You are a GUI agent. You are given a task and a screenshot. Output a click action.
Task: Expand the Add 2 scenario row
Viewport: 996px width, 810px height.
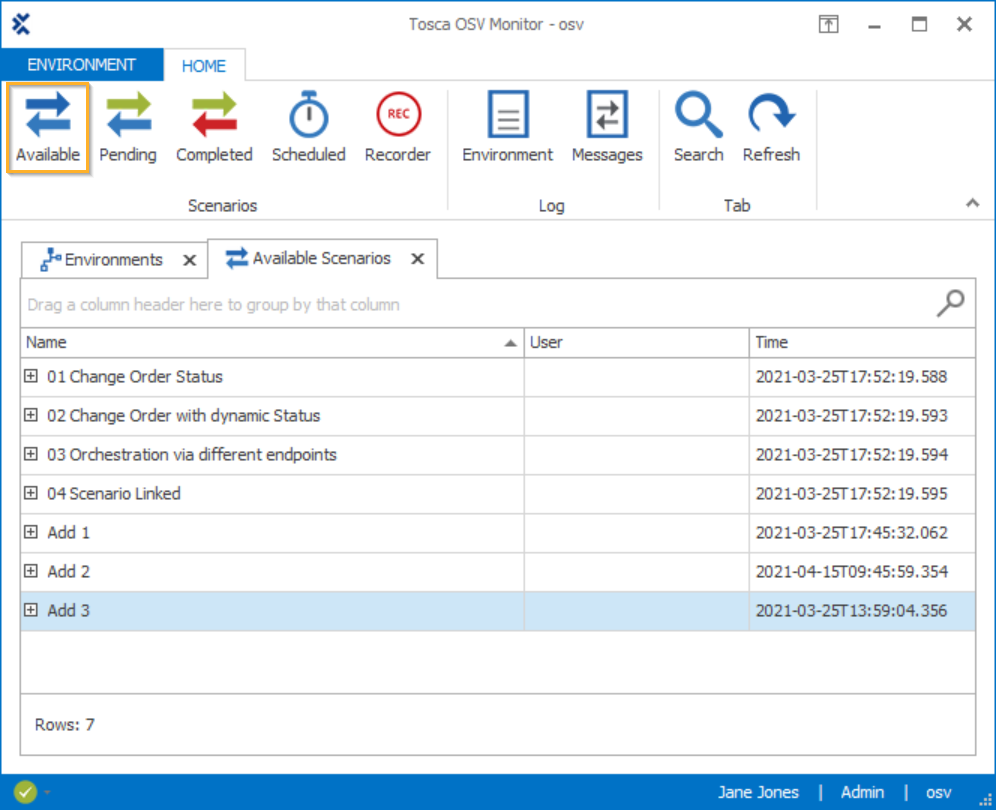point(31,572)
